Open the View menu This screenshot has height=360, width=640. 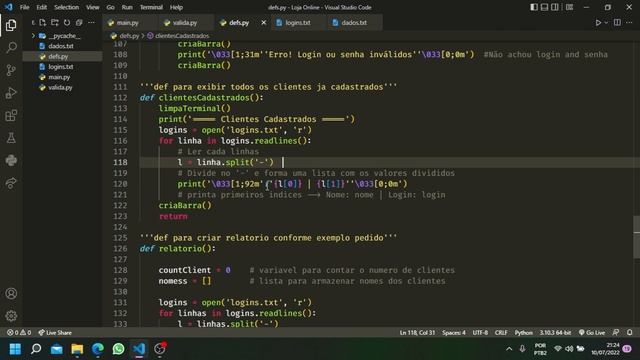(x=93, y=7)
